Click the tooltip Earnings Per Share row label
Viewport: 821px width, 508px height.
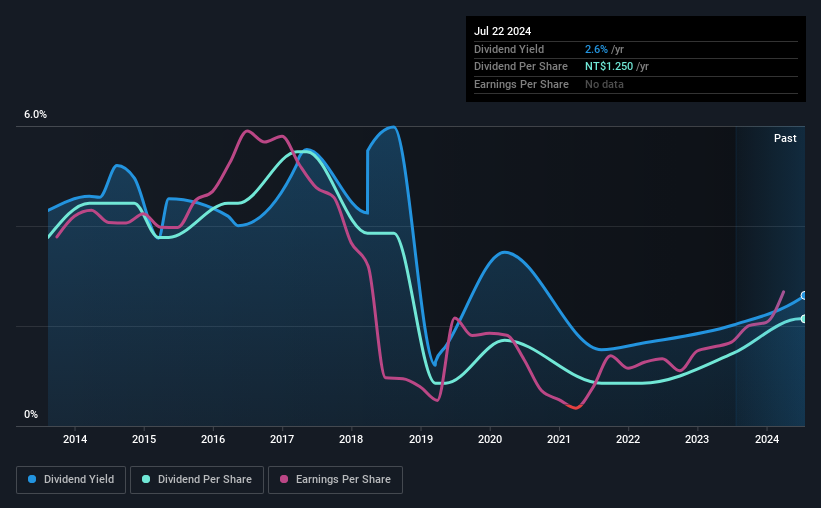(x=522, y=84)
